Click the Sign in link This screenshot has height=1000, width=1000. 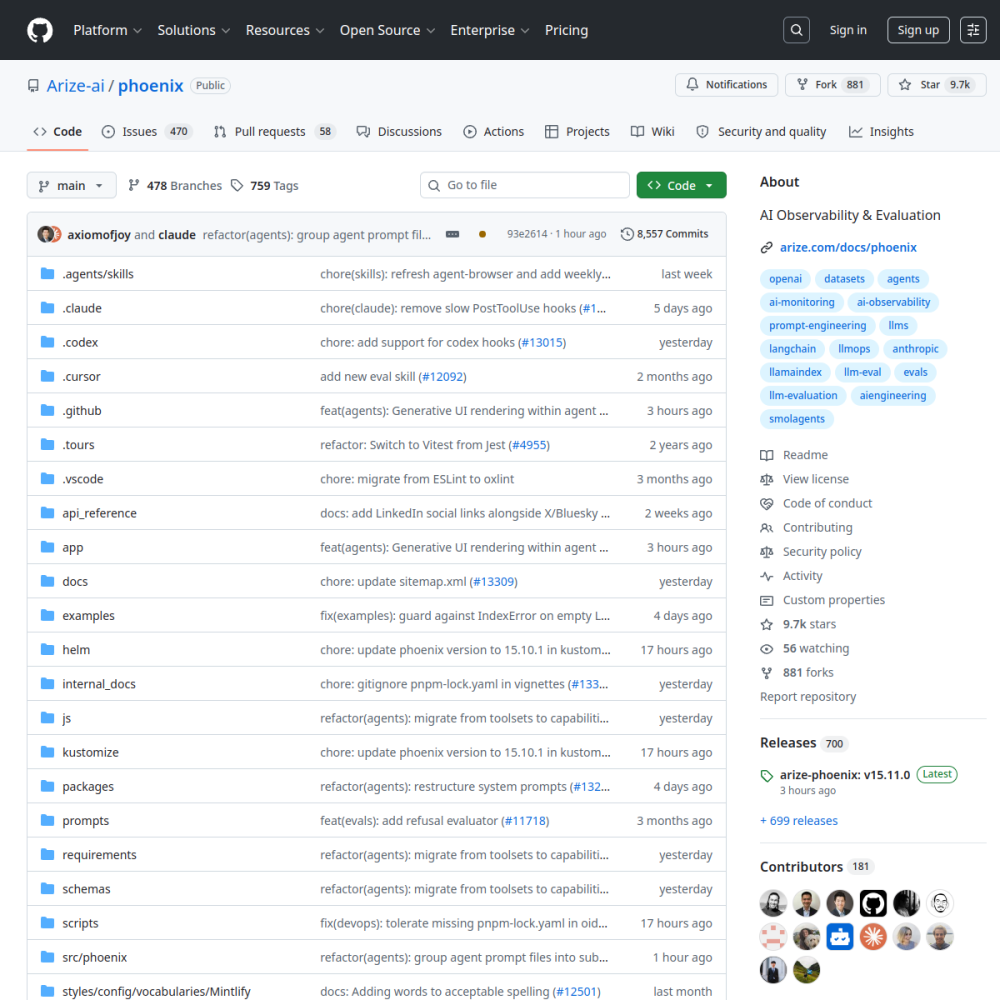point(848,30)
